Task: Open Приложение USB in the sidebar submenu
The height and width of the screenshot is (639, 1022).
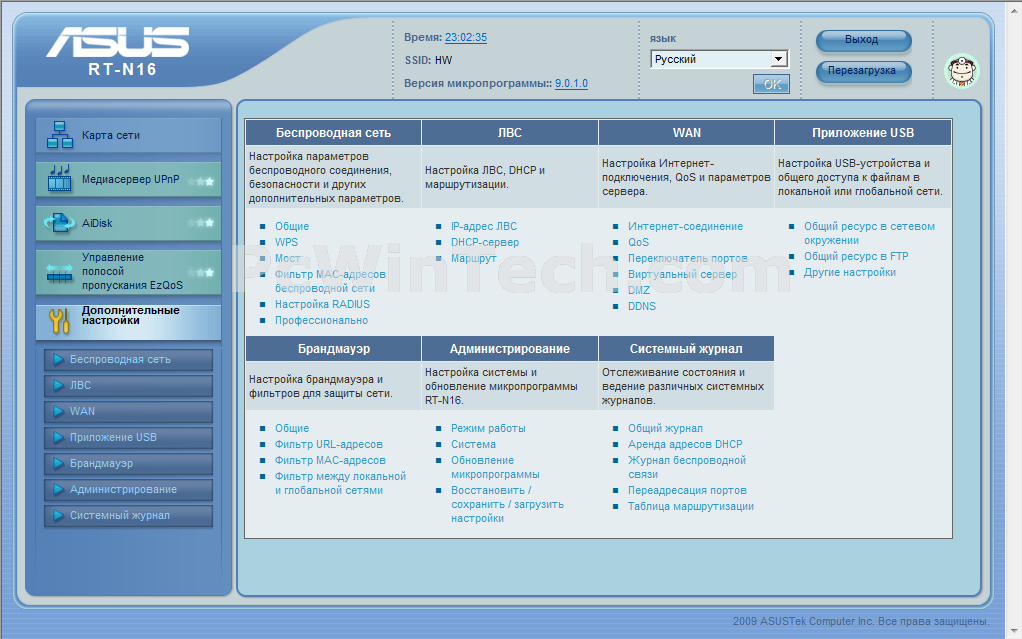Action: (128, 438)
